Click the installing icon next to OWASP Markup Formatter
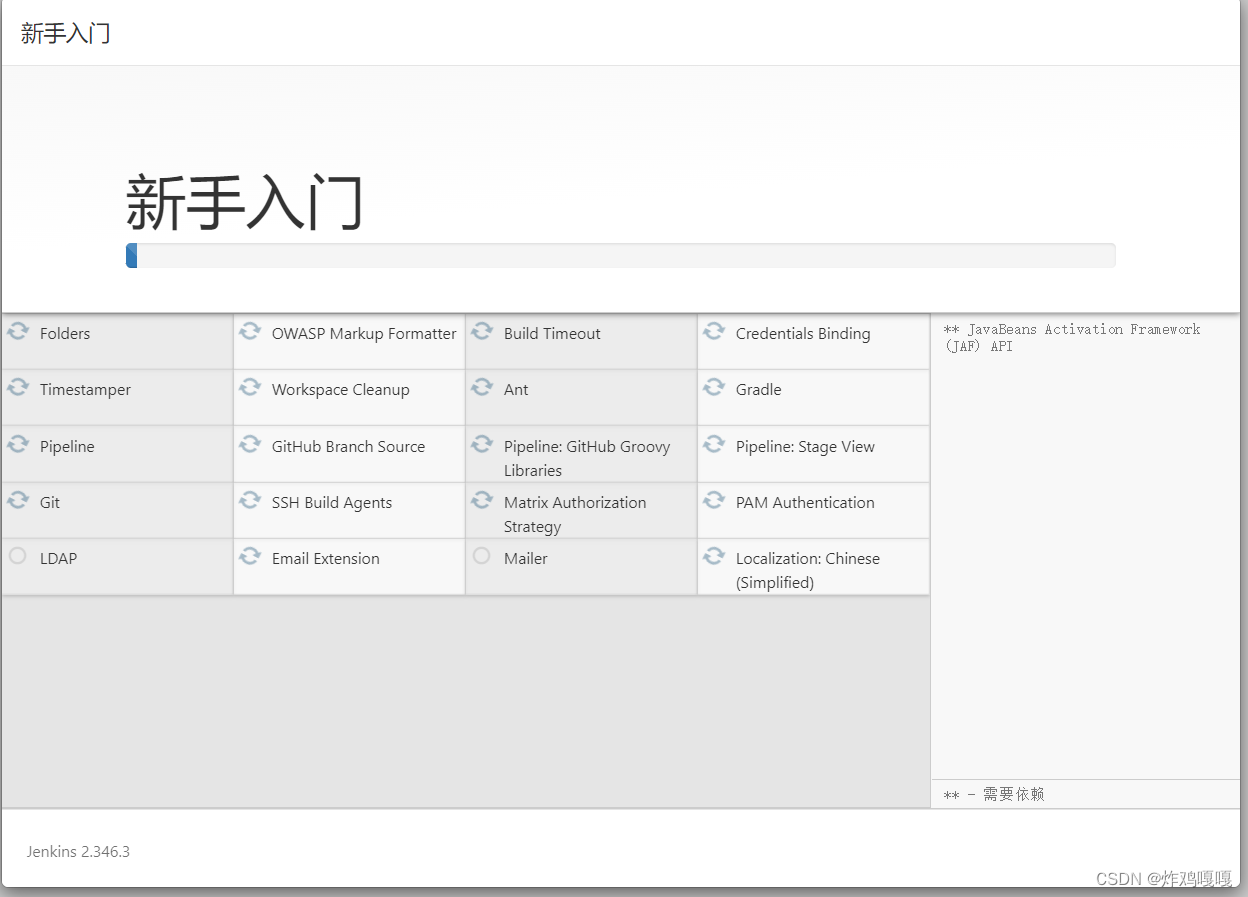Viewport: 1248px width, 897px height. point(250,331)
